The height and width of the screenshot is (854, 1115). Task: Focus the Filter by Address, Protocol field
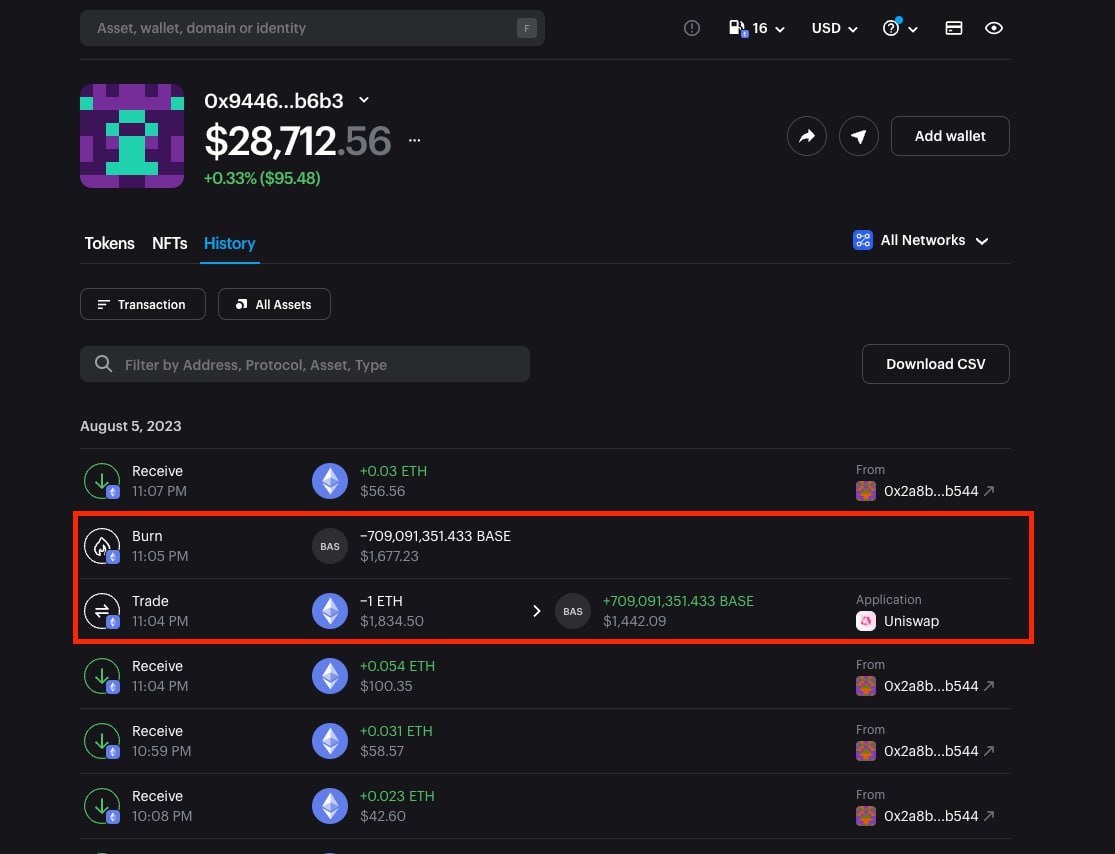coord(305,364)
